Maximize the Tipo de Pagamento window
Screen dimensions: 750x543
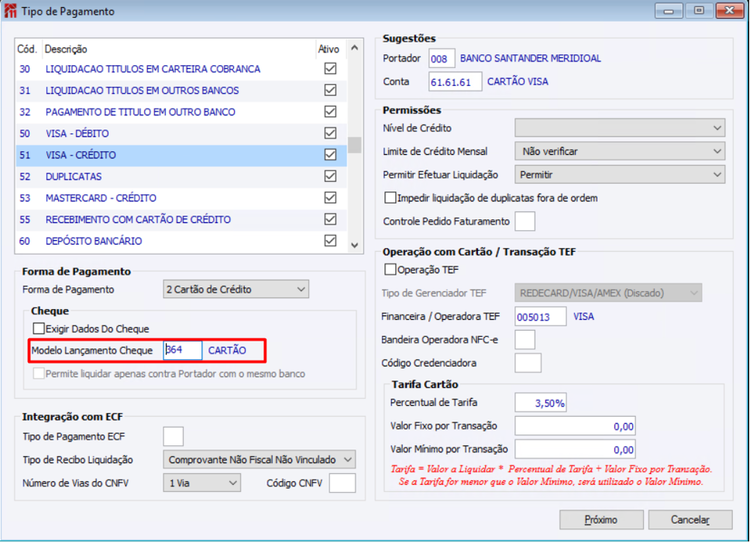699,11
